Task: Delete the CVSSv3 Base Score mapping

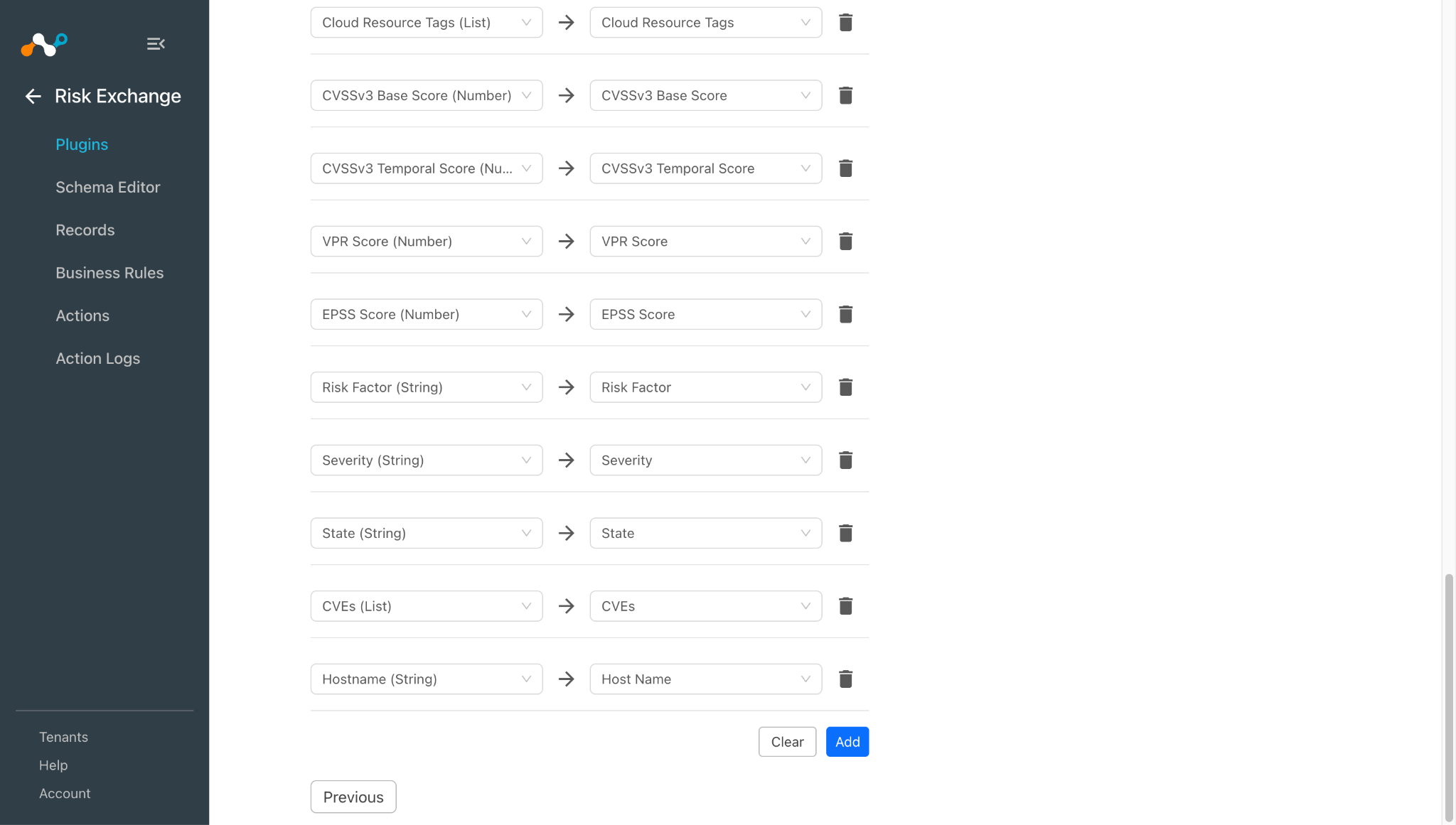Action: [845, 95]
